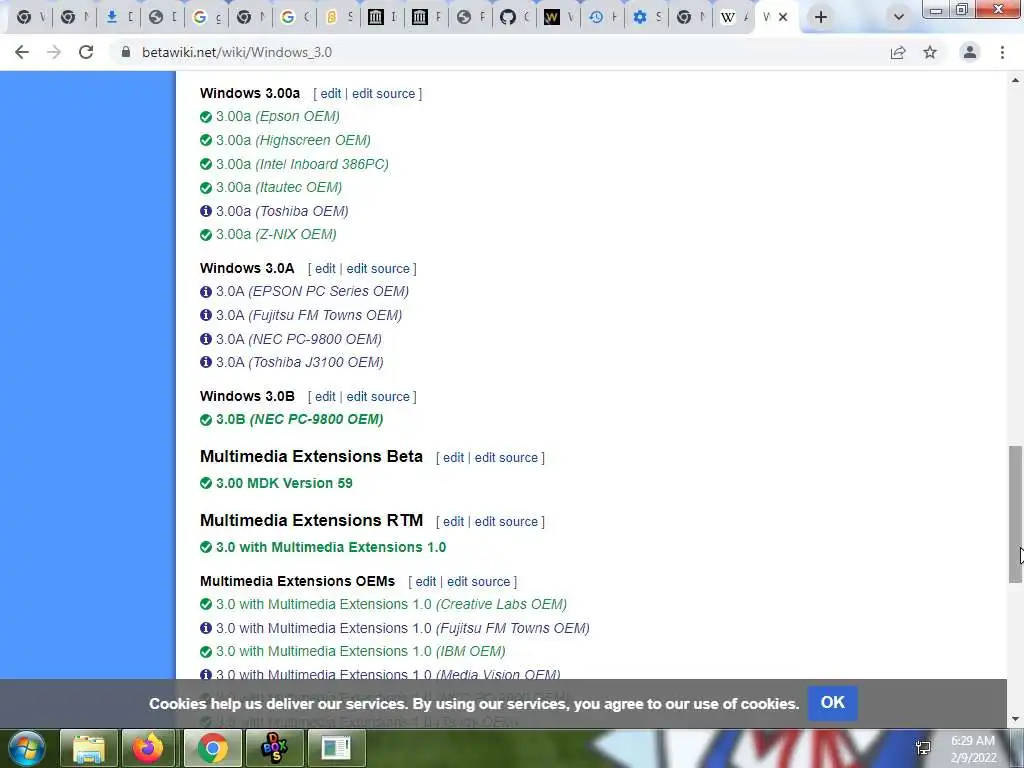Edit source of Multimedia Extensions RTM

506,522
